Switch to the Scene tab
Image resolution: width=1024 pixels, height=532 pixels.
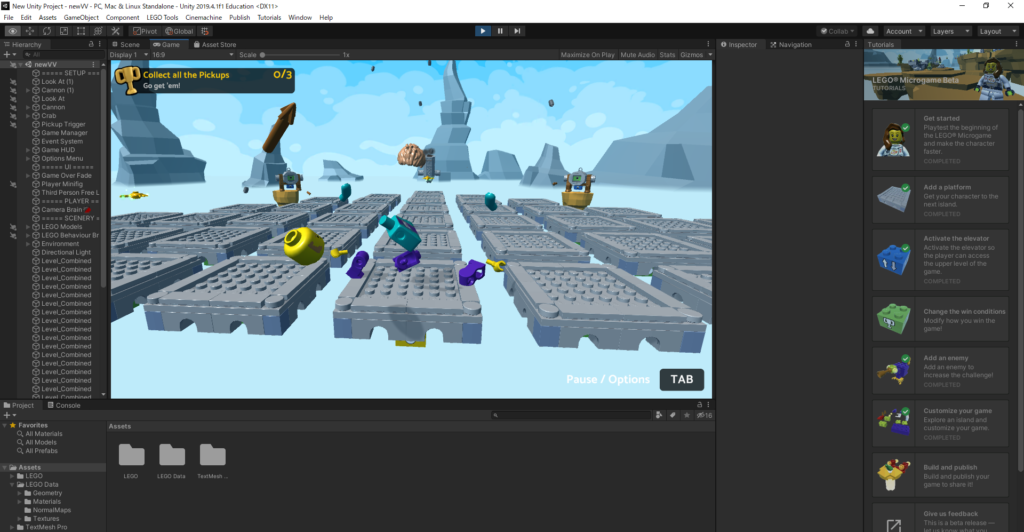pos(125,44)
